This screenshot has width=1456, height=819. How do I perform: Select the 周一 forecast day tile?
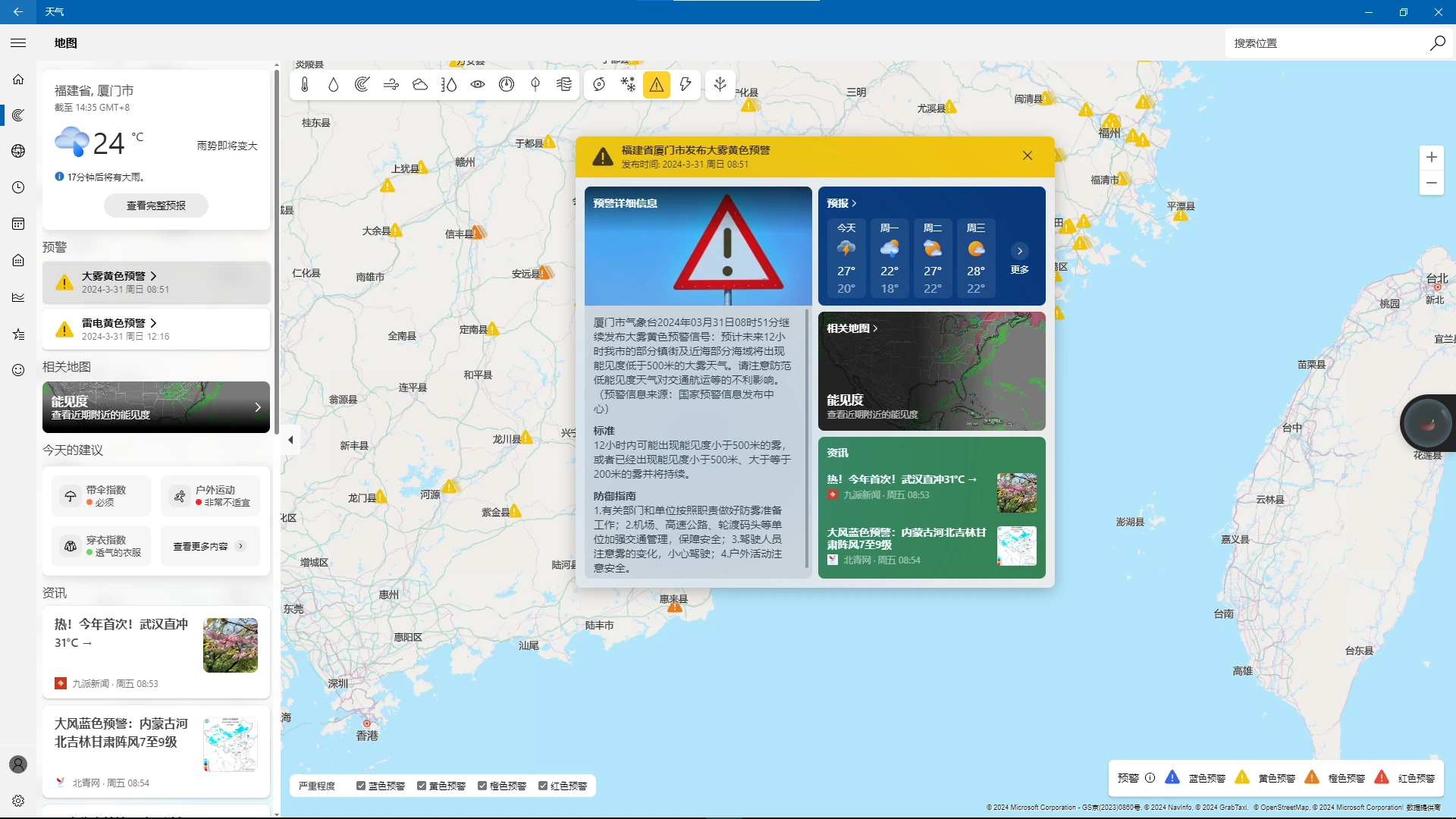pyautogui.click(x=890, y=257)
